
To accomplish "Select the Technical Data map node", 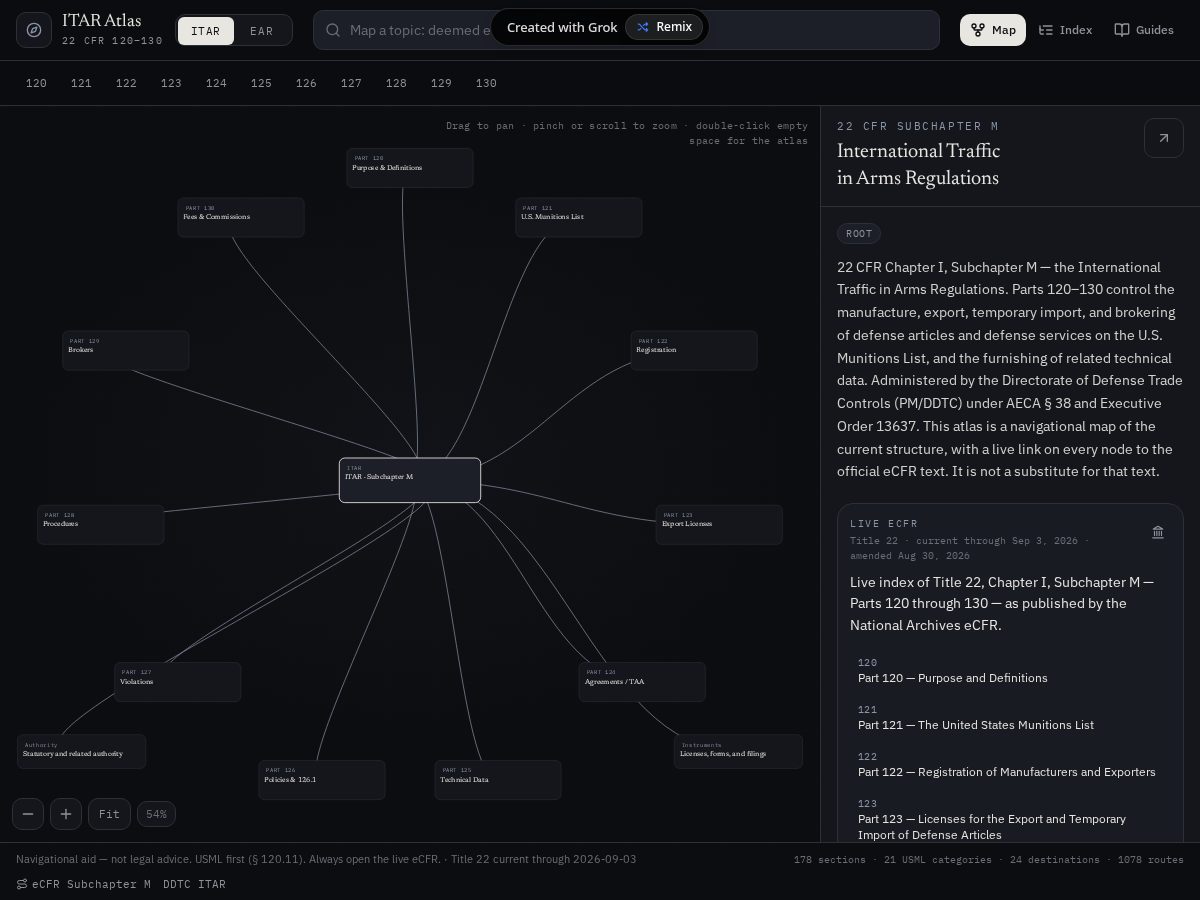I will click(x=498, y=780).
